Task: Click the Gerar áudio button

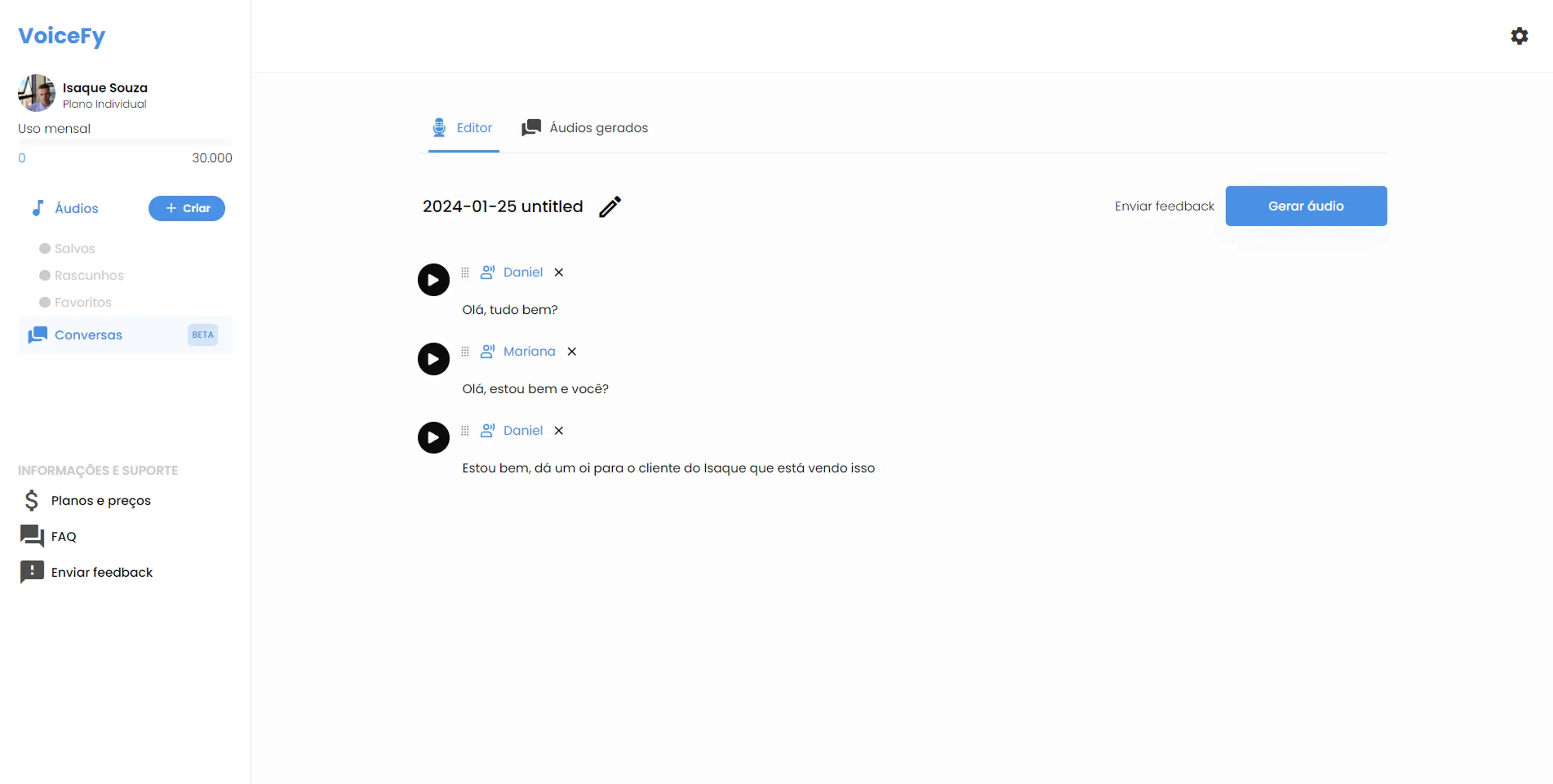Action: (x=1306, y=206)
